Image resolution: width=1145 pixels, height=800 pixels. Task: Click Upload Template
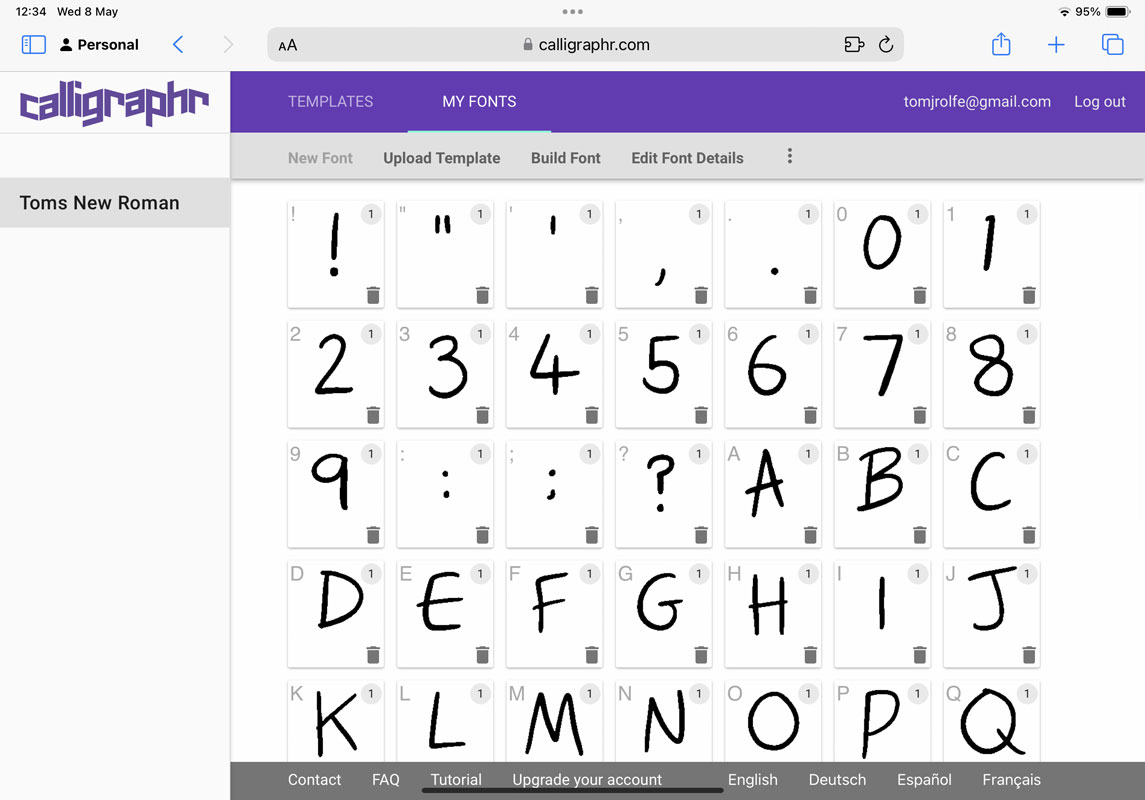[x=442, y=158]
